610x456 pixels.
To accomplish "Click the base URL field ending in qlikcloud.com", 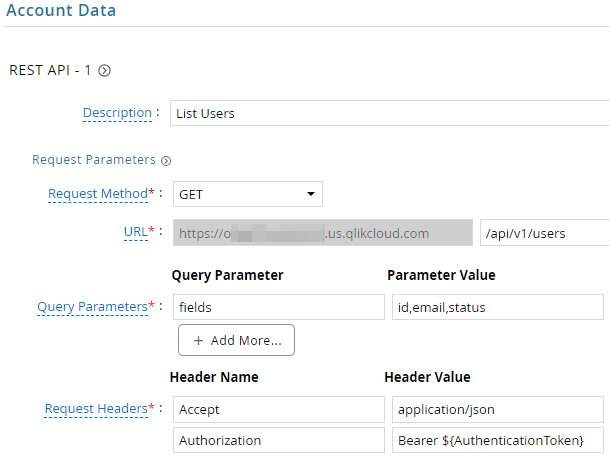I will click(323, 233).
